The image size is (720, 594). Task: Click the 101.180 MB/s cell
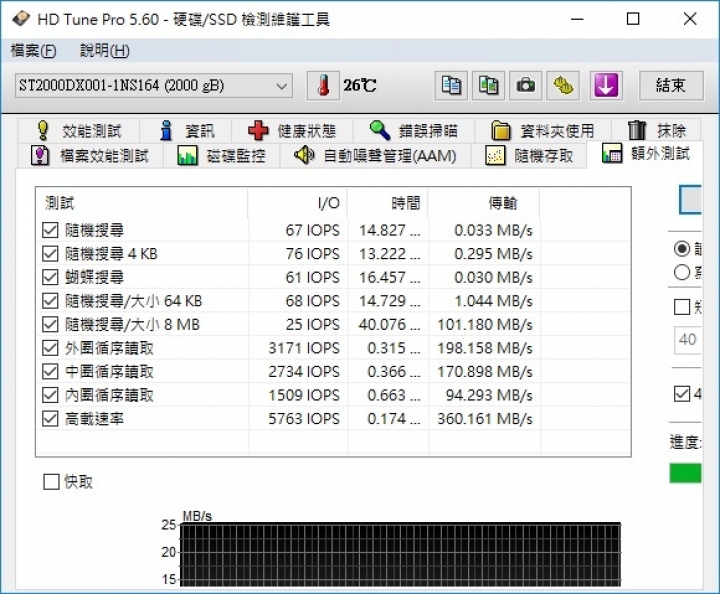pyautogui.click(x=484, y=325)
